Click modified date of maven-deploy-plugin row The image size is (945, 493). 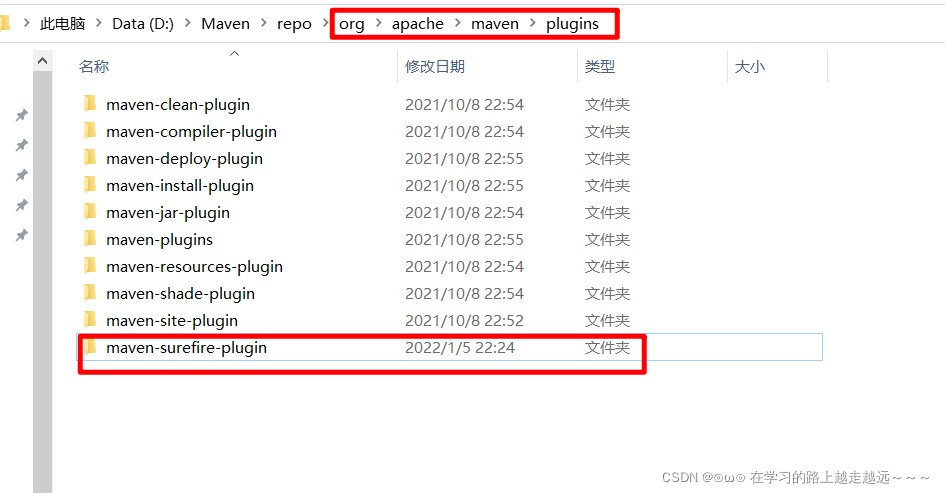click(x=464, y=159)
